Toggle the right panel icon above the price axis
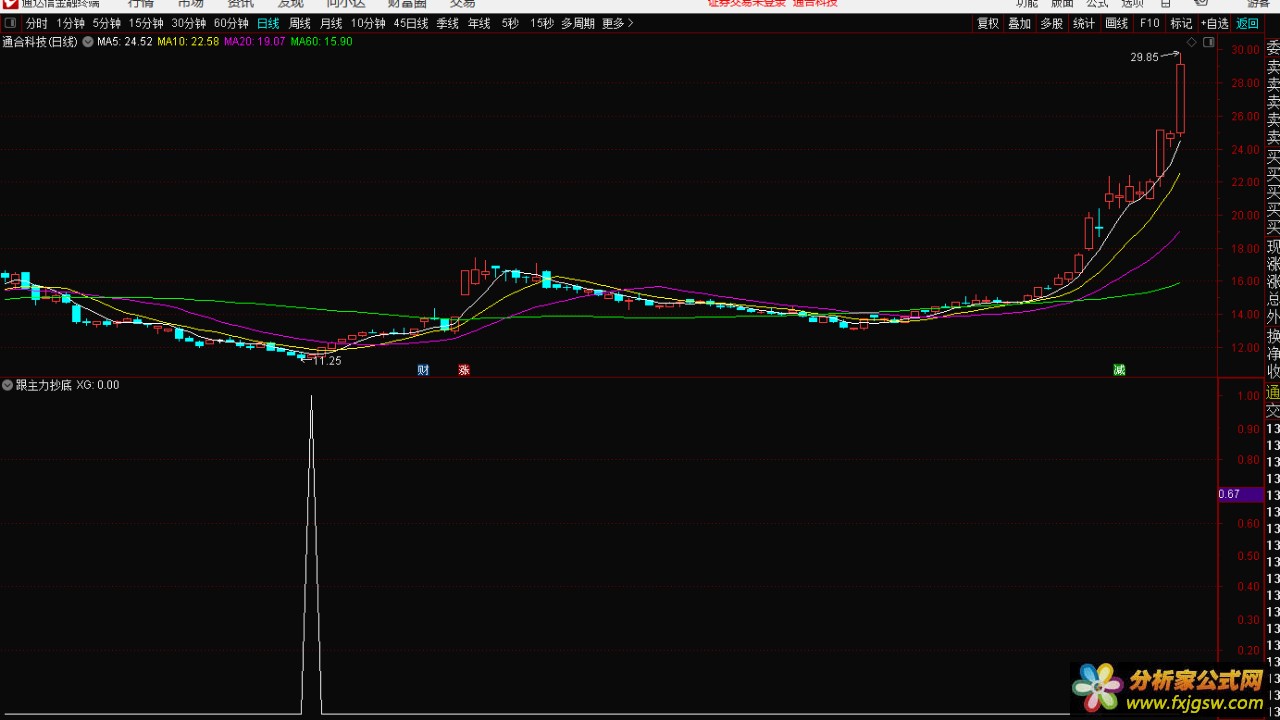1280x720 pixels. click(1209, 42)
